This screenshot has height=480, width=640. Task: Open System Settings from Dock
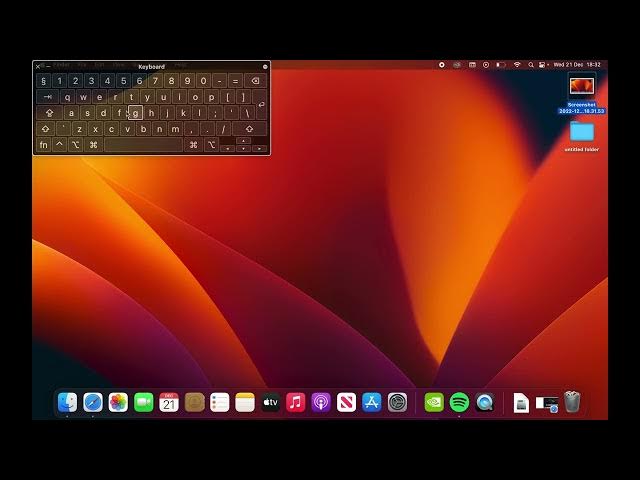coord(397,402)
